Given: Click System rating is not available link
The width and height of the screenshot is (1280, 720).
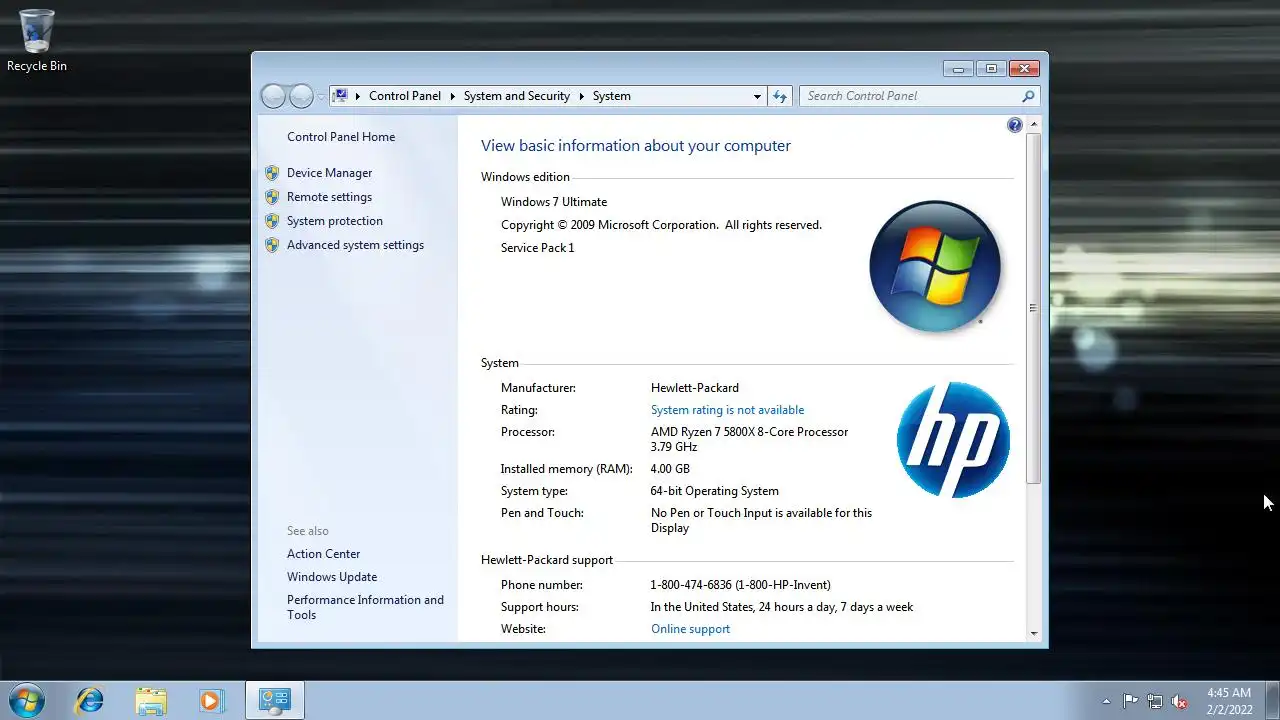Looking at the screenshot, I should tap(727, 410).
